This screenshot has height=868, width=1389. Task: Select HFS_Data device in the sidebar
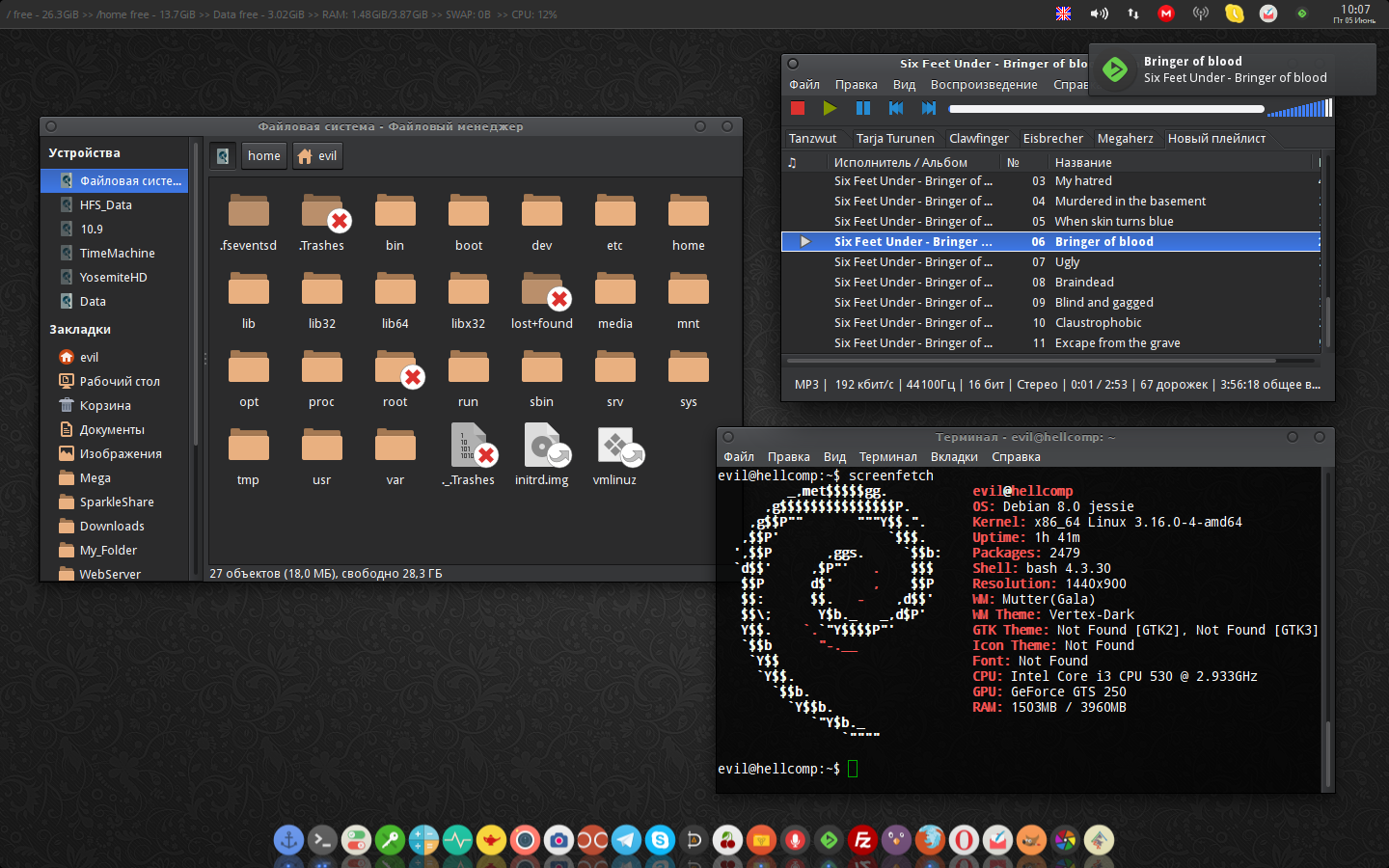(114, 205)
